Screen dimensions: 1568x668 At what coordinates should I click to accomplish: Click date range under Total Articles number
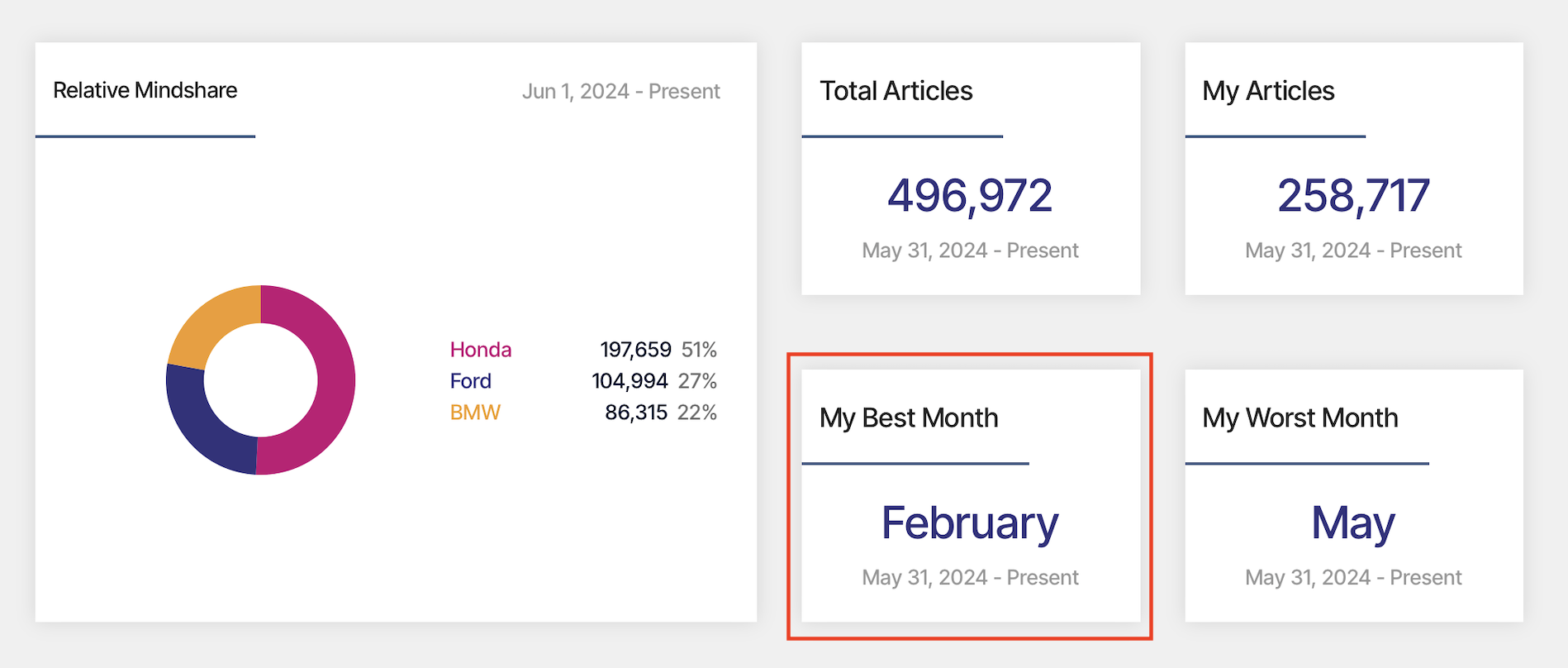click(970, 250)
